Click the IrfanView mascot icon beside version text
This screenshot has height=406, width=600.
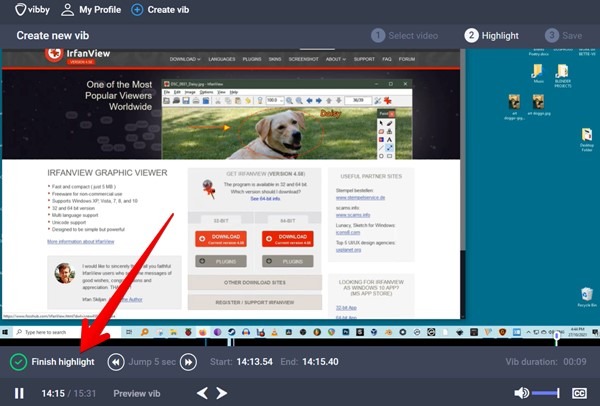coord(209,189)
